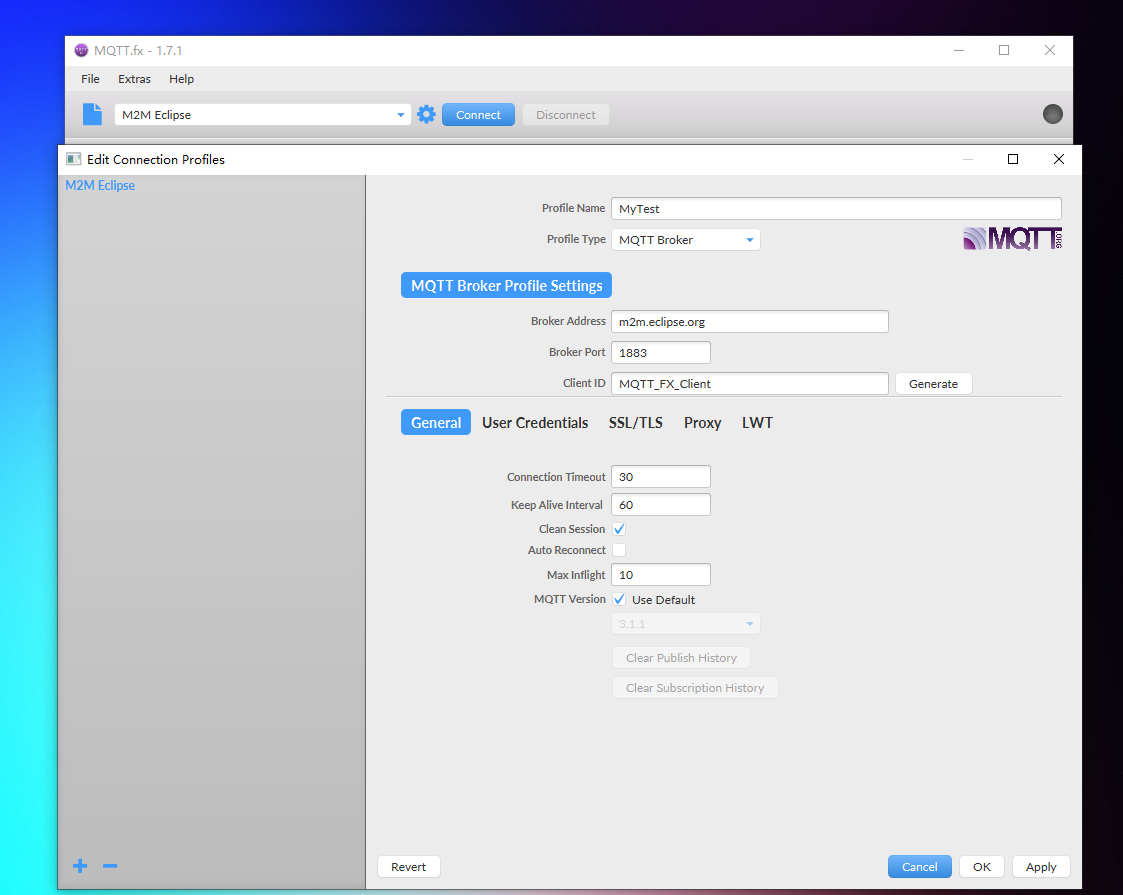Click the Max Inflight field showing 10
This screenshot has width=1123, height=895.
tap(660, 575)
